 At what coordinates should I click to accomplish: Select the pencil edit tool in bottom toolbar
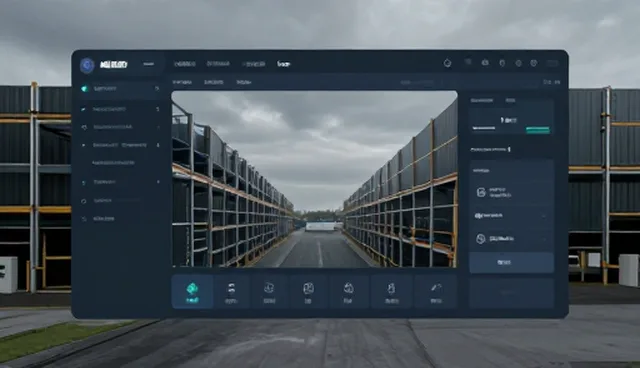pos(436,292)
